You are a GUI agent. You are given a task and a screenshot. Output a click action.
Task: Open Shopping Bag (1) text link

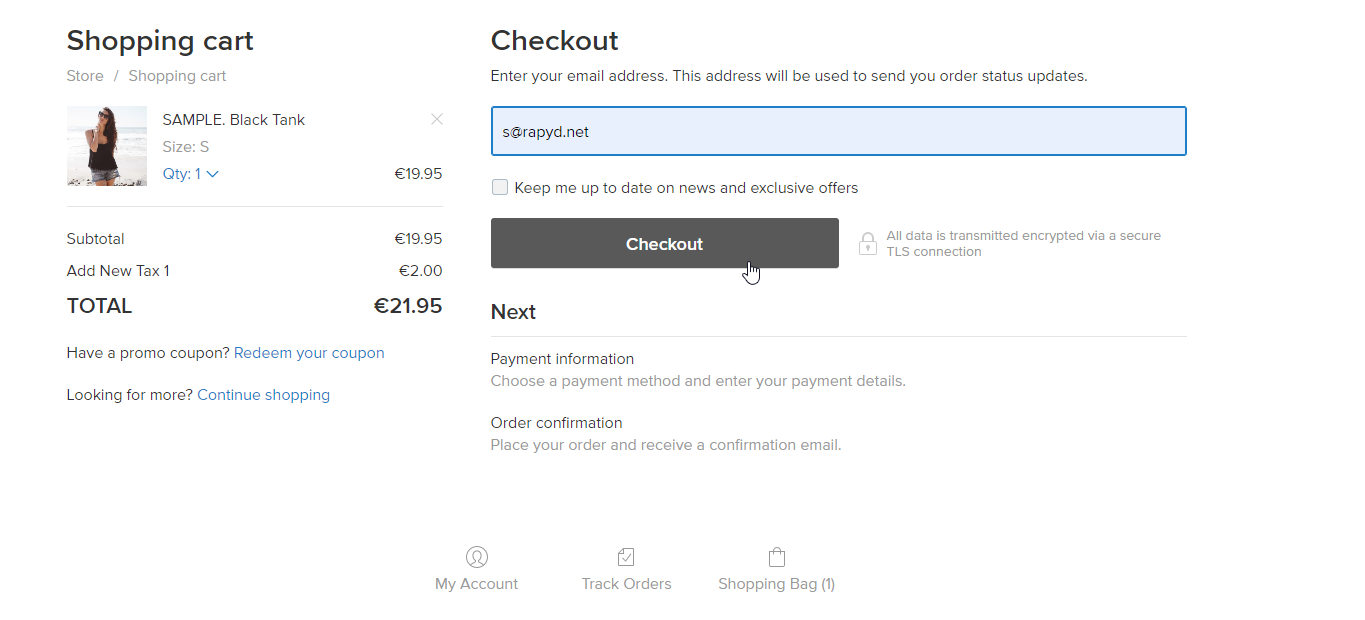[776, 584]
